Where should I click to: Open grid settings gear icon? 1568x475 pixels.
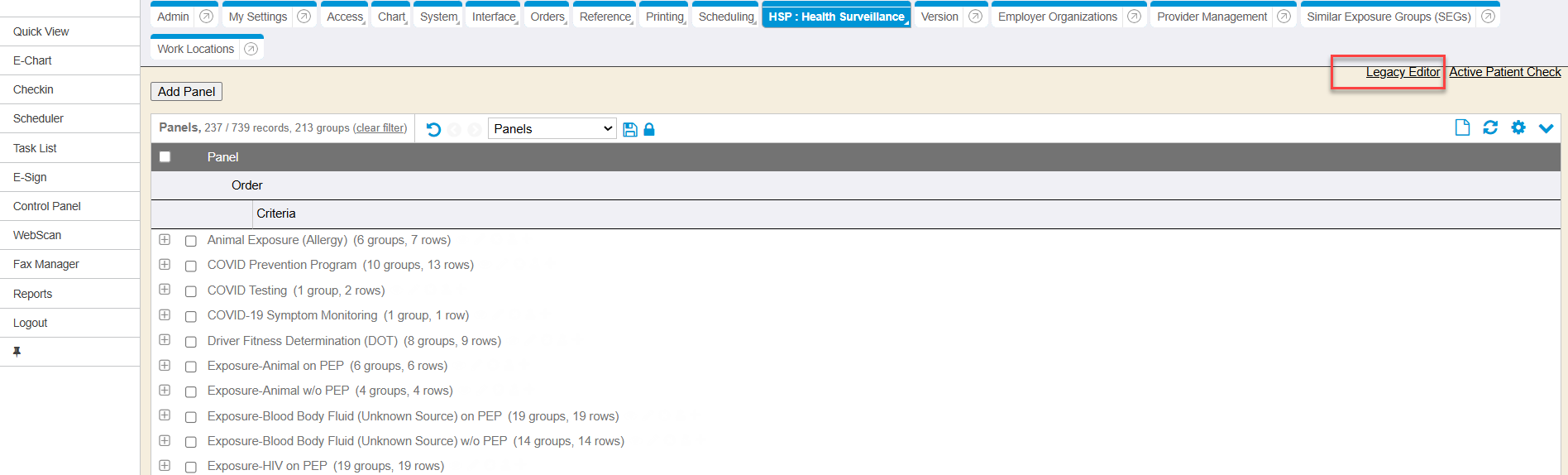coord(1518,127)
